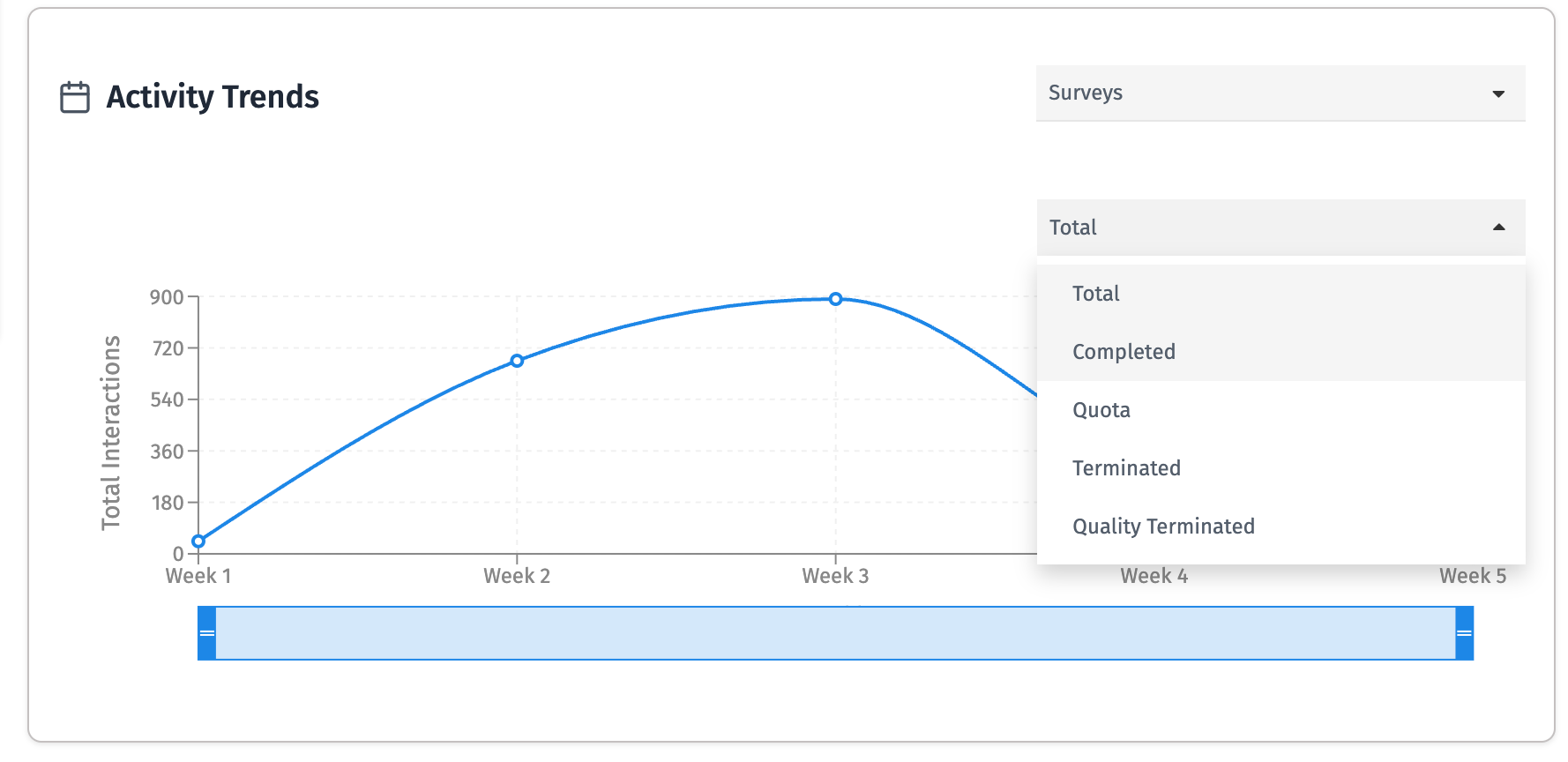
Task: Click the calendar icon beside Activity Trends
Action: (75, 97)
